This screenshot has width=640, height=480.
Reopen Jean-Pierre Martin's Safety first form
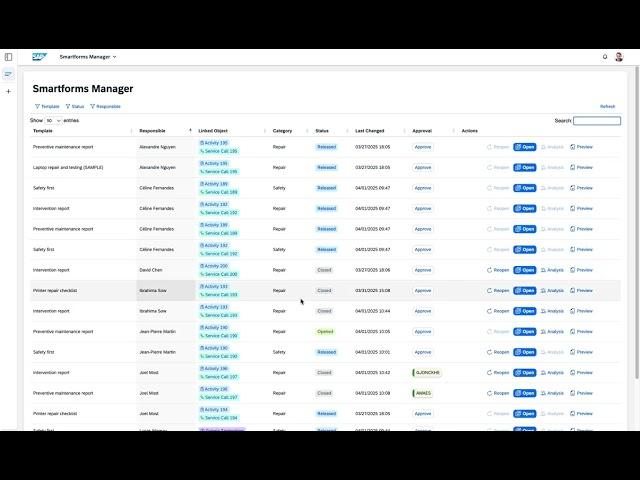click(x=498, y=352)
